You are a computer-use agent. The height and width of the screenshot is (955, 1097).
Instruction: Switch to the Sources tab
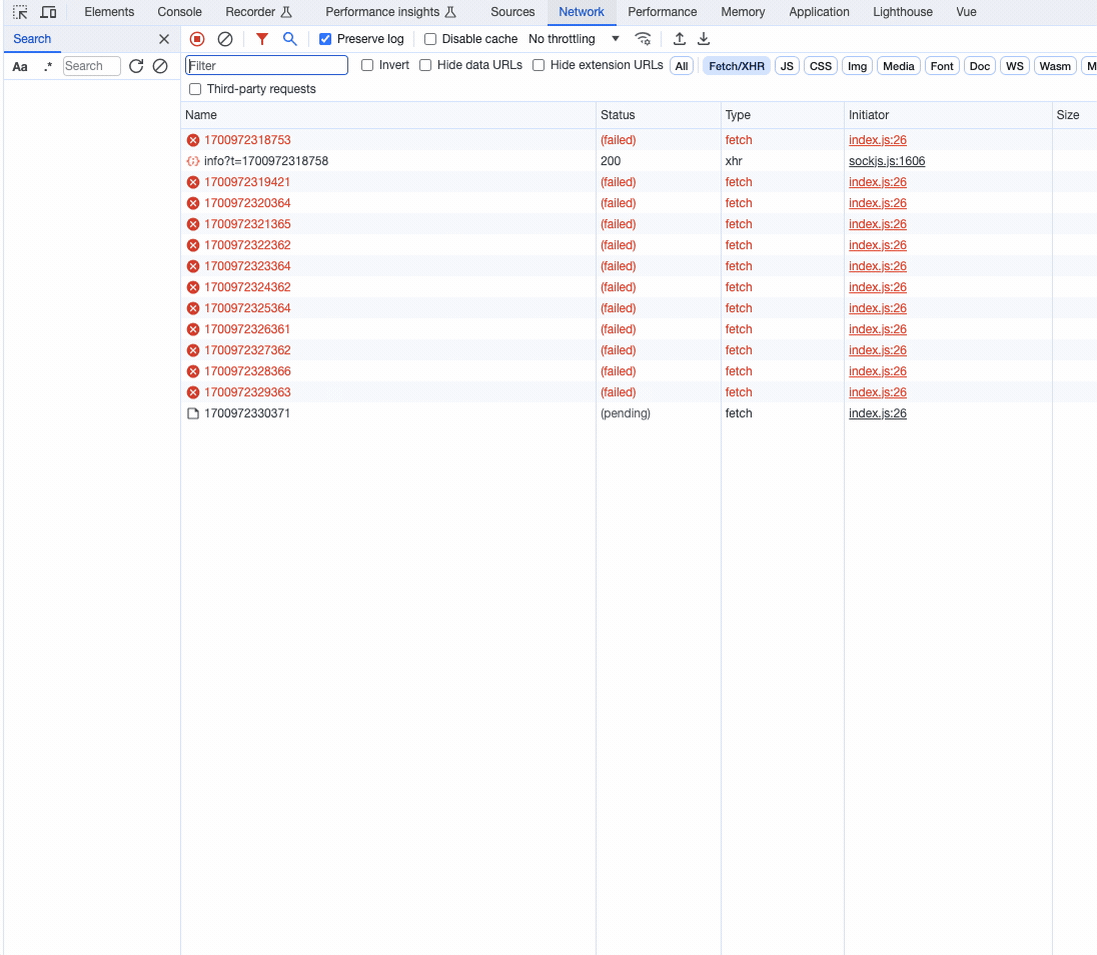point(513,12)
